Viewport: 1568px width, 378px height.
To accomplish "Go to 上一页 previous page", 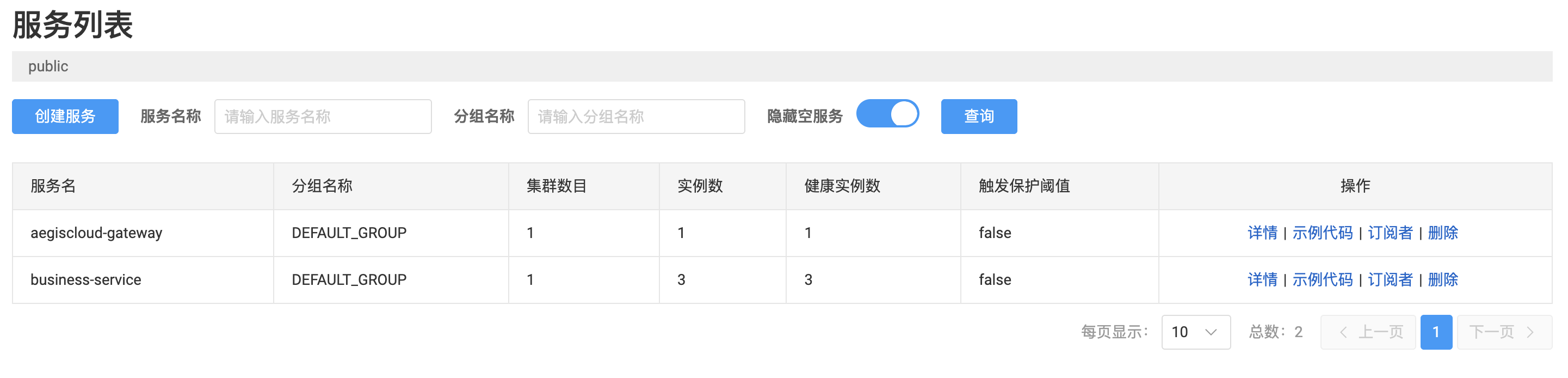I will [x=1368, y=332].
